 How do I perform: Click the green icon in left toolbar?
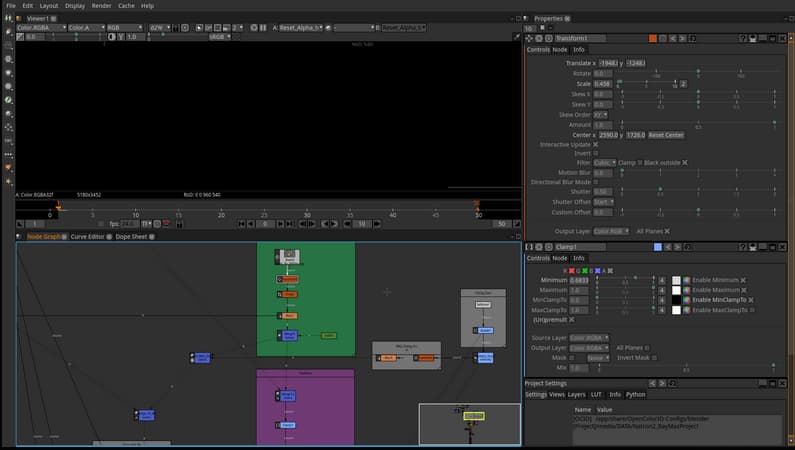click(x=8, y=100)
